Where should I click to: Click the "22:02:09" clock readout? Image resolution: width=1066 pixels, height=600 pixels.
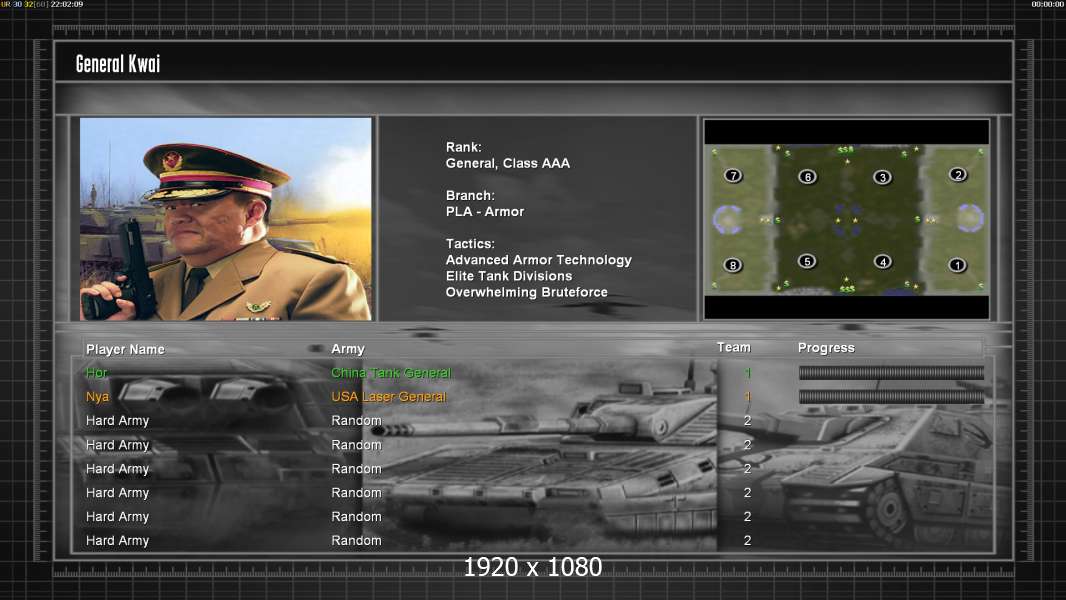(x=67, y=4)
